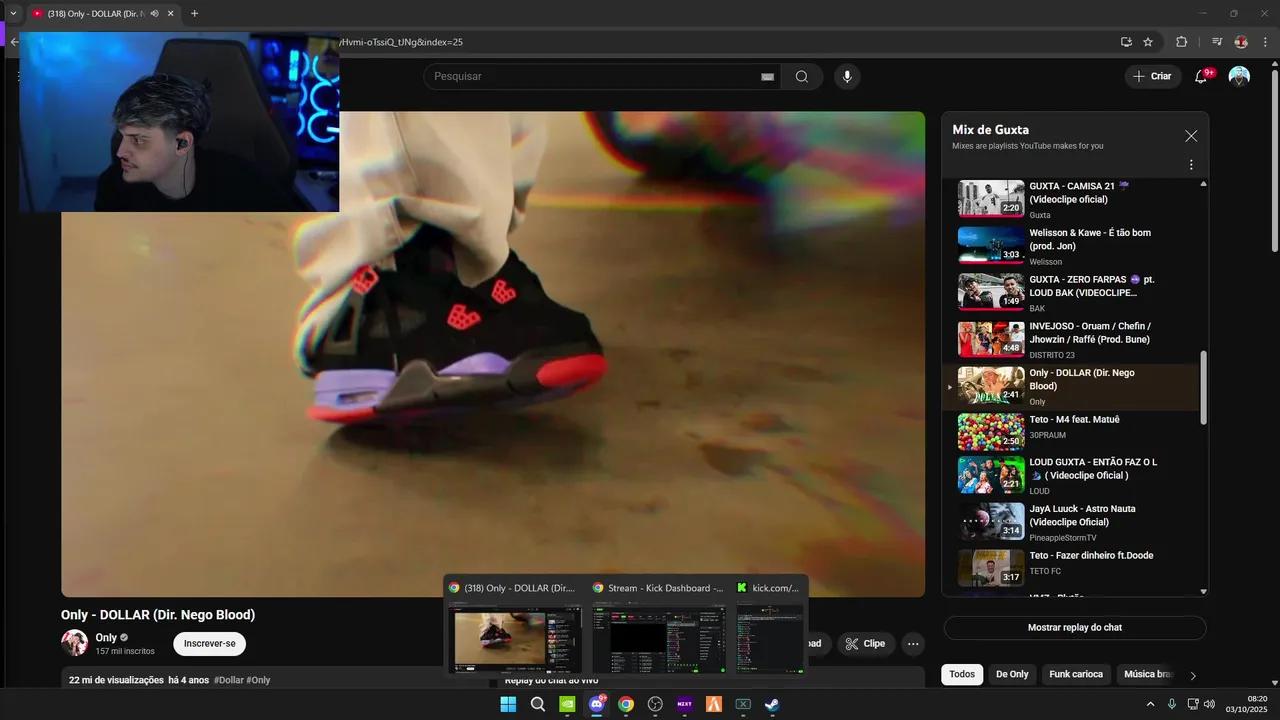Mute the tab via speaker icon
Image resolution: width=1280 pixels, height=720 pixels.
(155, 14)
